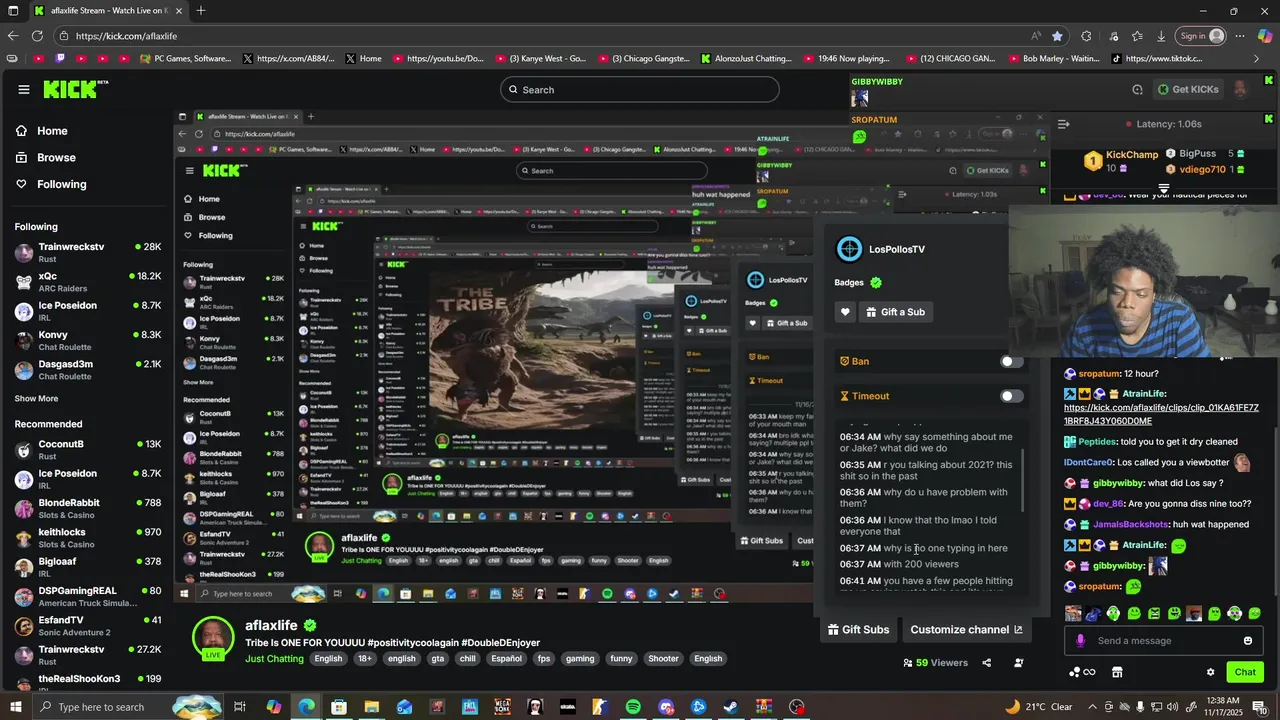The width and height of the screenshot is (1280, 720).
Task: Select Home in the Kick sidebar
Action: (x=52, y=131)
